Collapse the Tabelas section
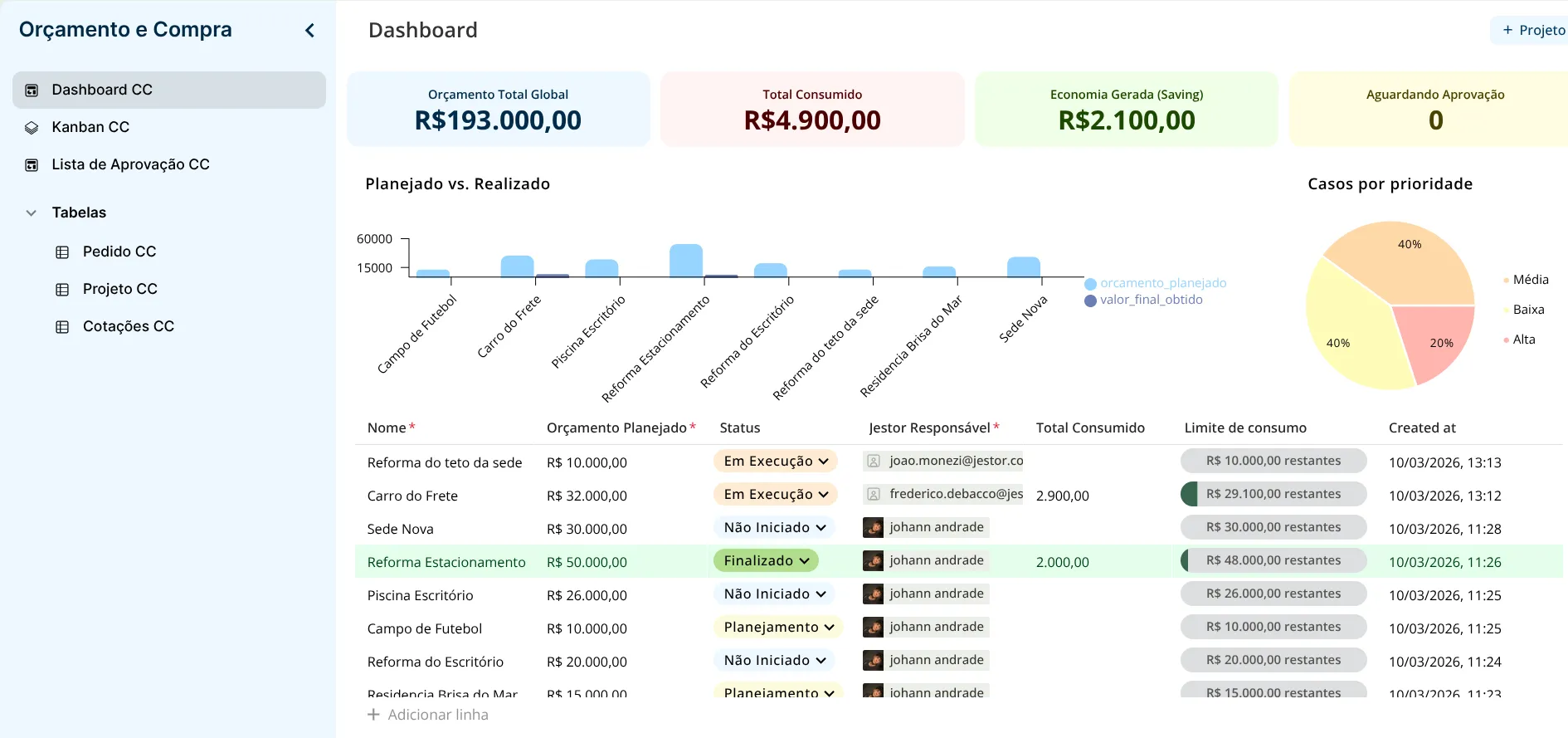The width and height of the screenshot is (1568, 738). pos(32,213)
